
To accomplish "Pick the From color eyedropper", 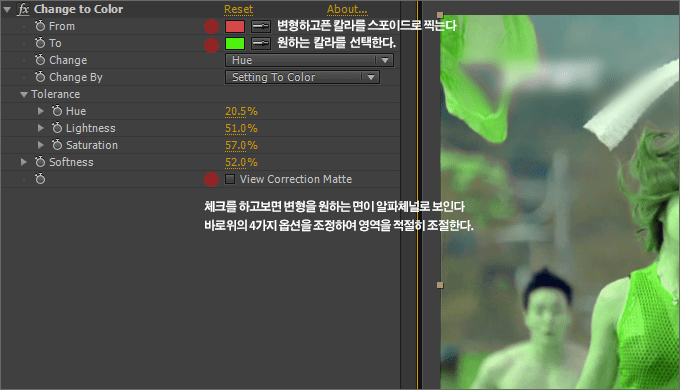I will click(261, 26).
